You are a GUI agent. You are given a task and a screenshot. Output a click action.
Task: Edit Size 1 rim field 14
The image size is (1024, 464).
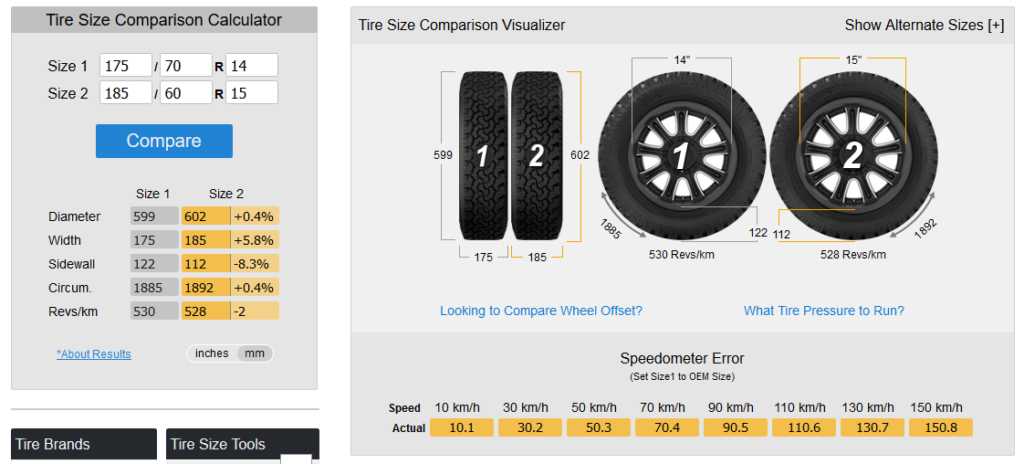(x=251, y=65)
